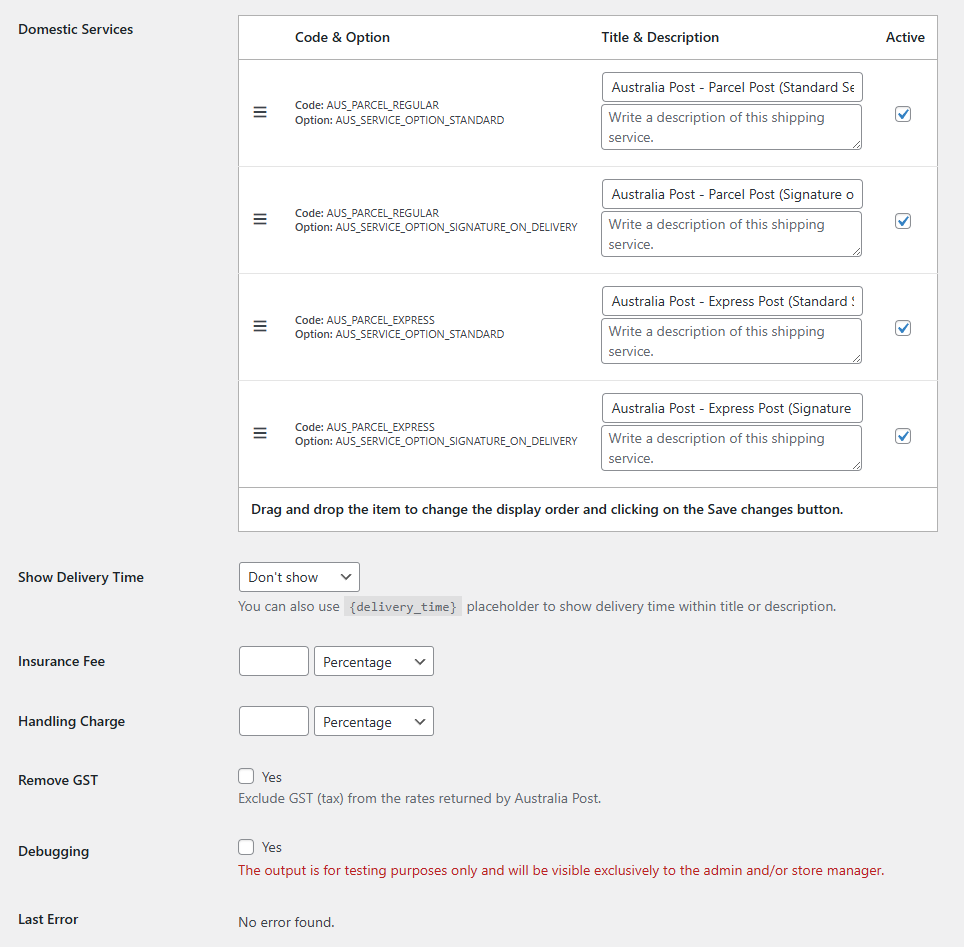964x947 pixels.
Task: Click the AUS_PARCEL_EXPRESS code in the fourth row
Action: (x=381, y=427)
